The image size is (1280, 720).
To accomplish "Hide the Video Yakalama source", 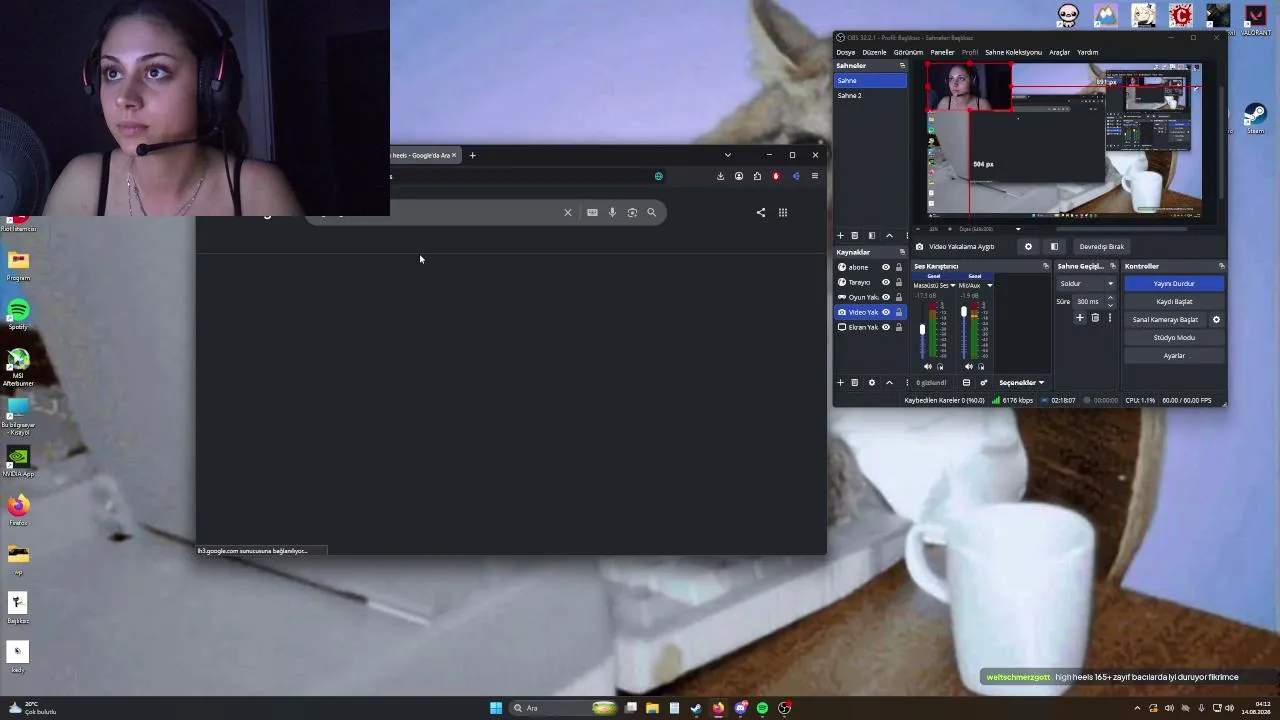I will click(x=885, y=312).
